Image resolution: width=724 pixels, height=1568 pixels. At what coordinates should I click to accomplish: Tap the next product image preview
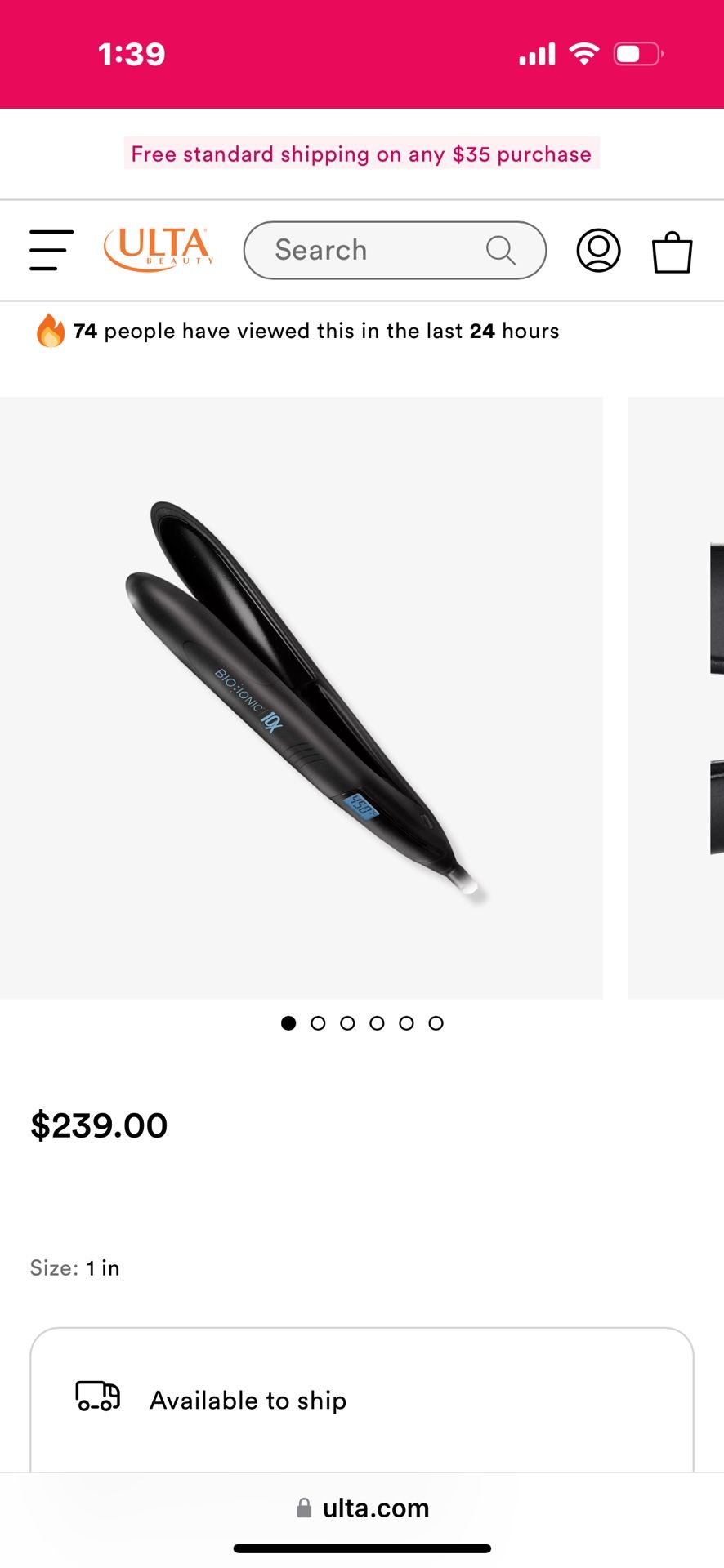click(x=676, y=697)
